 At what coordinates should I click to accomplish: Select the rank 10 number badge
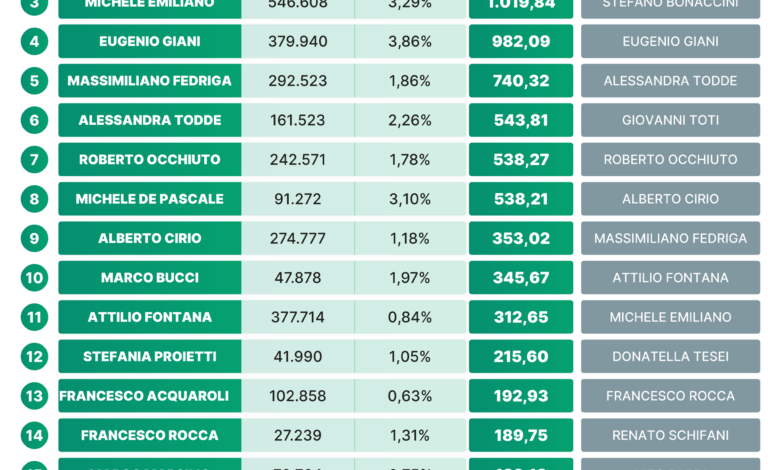[34, 278]
